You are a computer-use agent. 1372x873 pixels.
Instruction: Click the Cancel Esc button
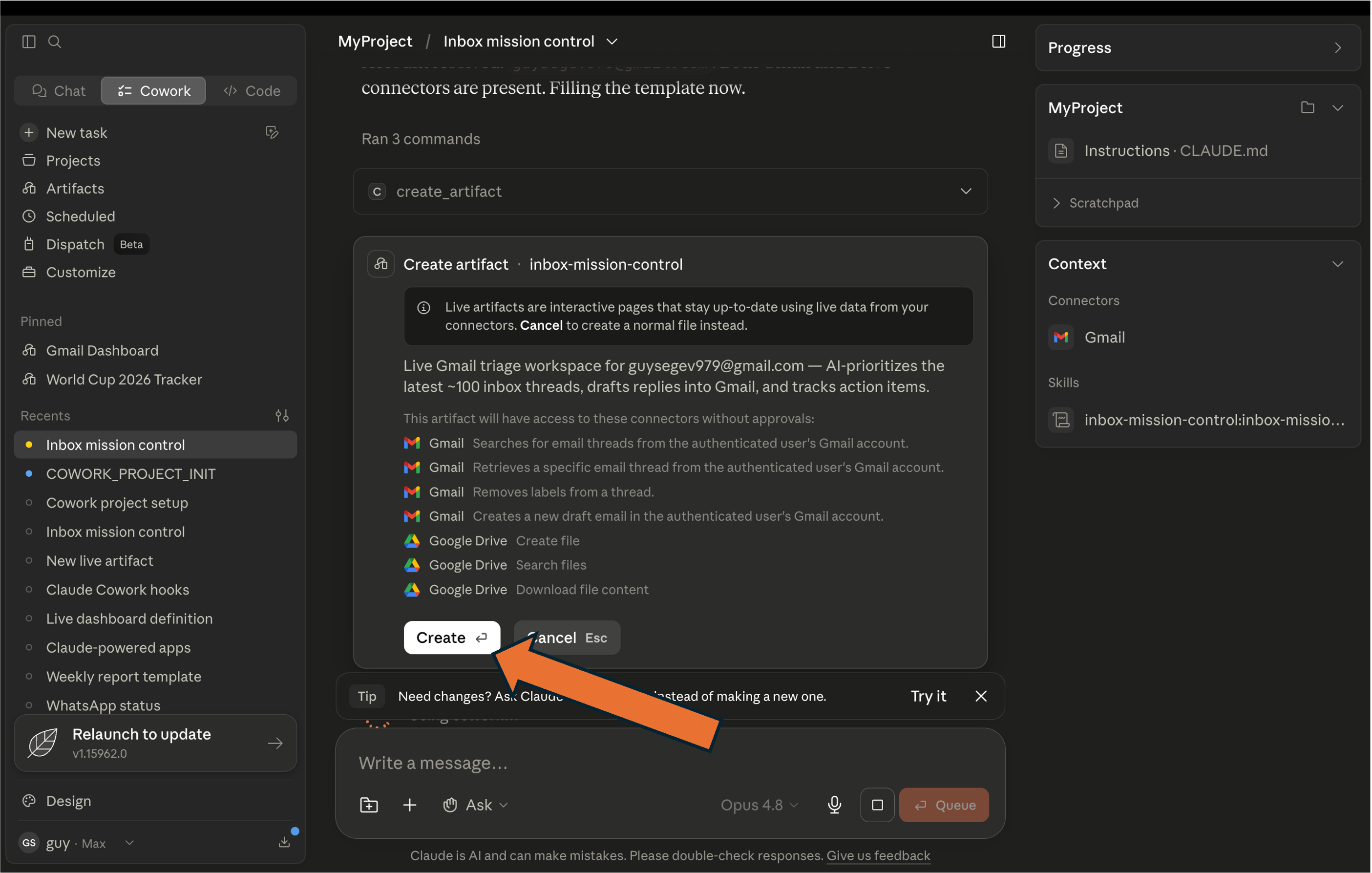click(x=567, y=638)
